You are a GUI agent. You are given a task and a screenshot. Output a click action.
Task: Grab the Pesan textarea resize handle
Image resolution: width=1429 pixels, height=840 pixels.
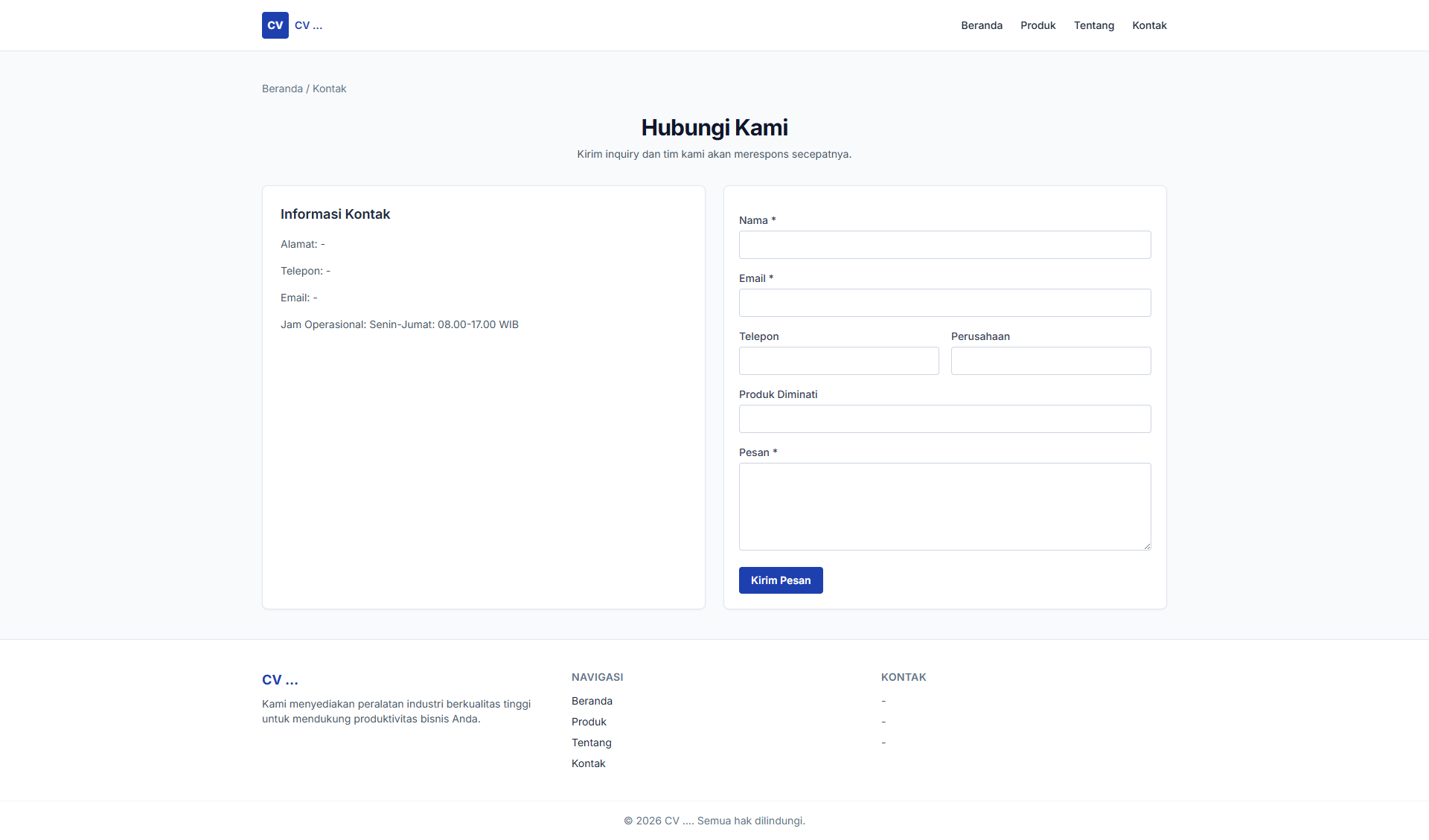(x=1147, y=546)
